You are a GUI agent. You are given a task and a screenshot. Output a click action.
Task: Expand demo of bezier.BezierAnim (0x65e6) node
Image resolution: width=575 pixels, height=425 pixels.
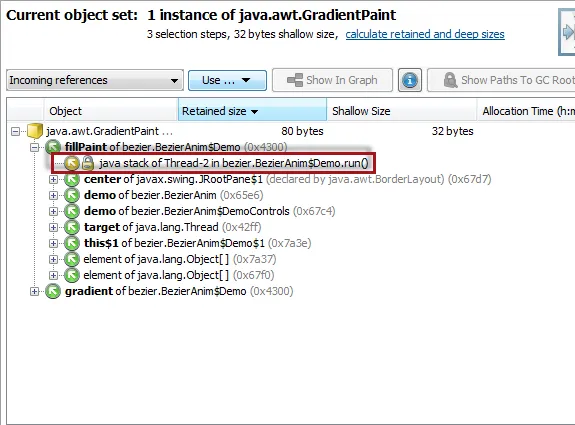click(54, 195)
